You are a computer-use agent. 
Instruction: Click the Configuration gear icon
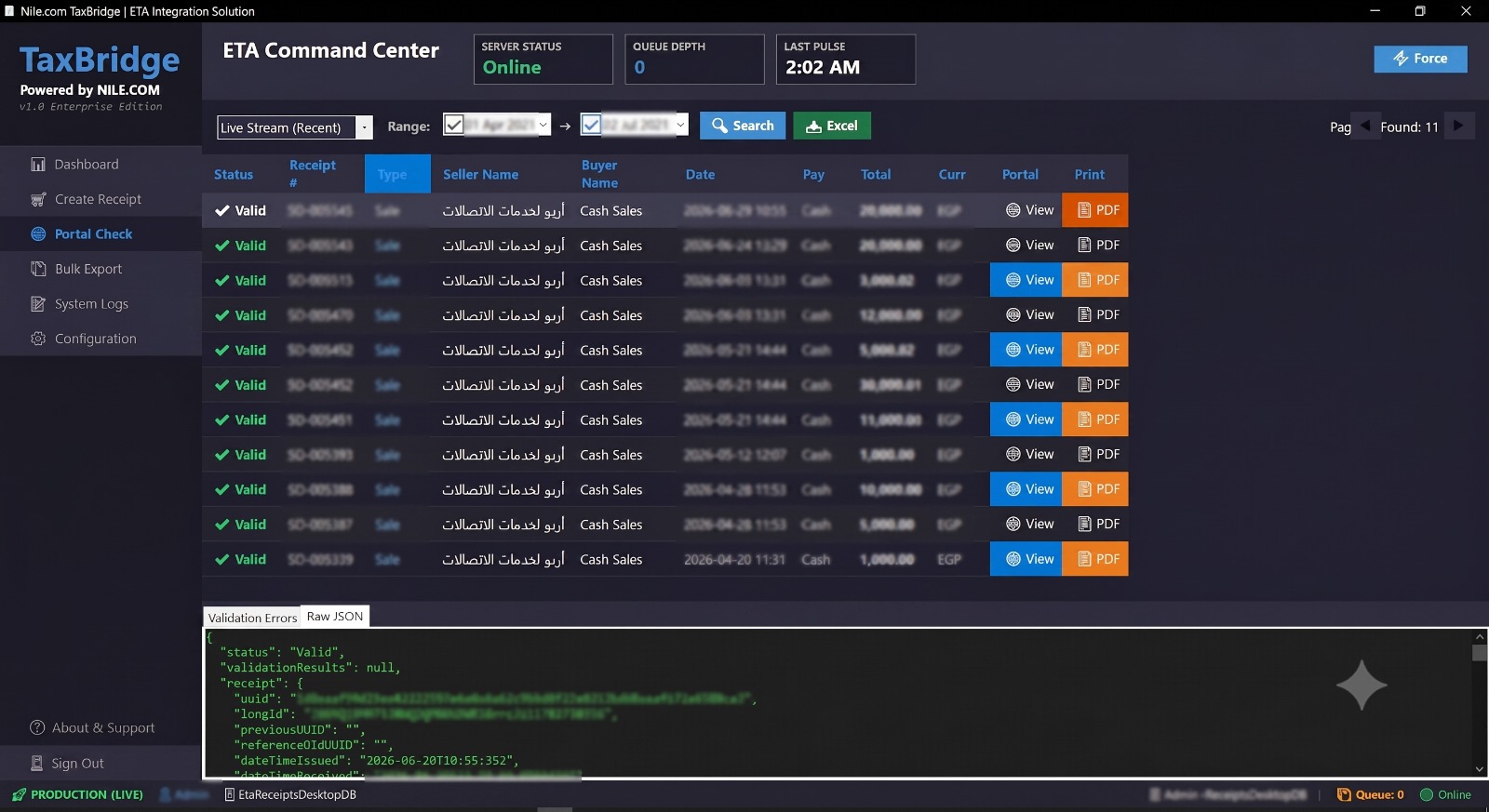[x=38, y=339]
